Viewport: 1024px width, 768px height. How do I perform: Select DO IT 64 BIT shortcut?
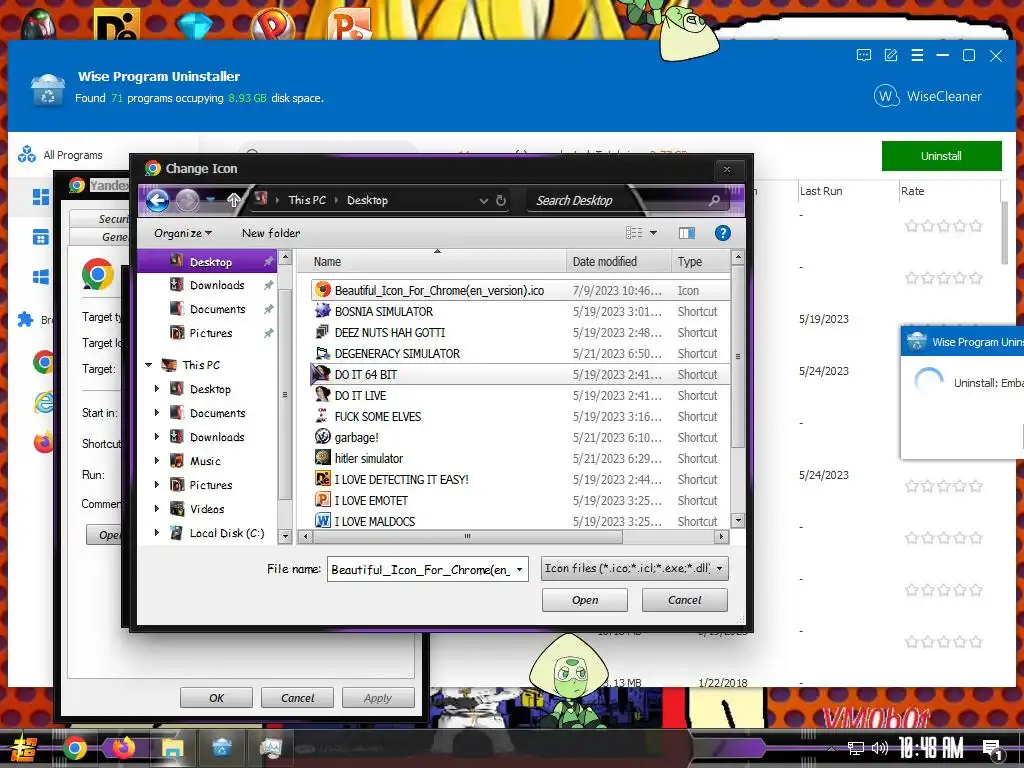pyautogui.click(x=520, y=374)
